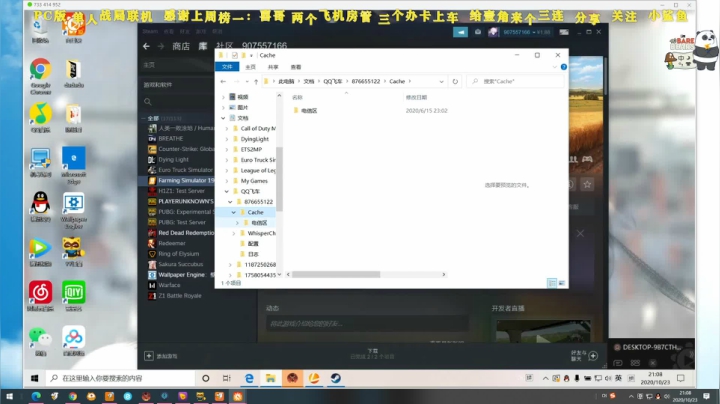720x404 pixels.
Task: Open the 文件 ribbon tab
Action: [227, 67]
